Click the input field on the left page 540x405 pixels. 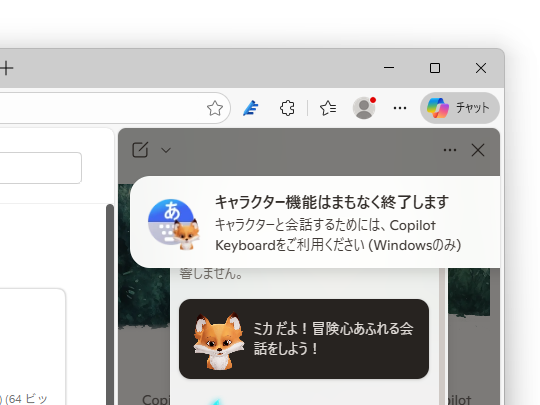(x=41, y=168)
